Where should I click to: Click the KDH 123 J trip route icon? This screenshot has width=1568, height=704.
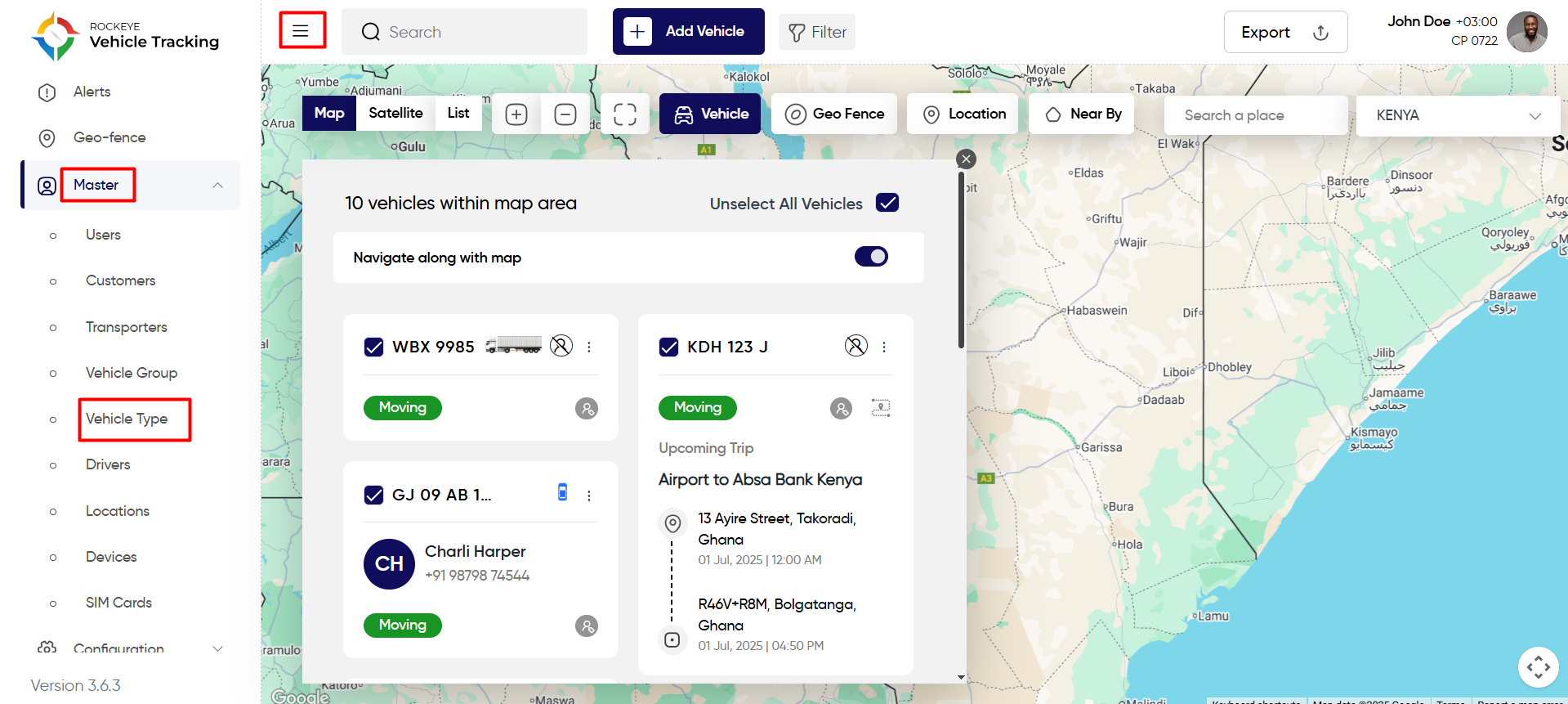[881, 407]
